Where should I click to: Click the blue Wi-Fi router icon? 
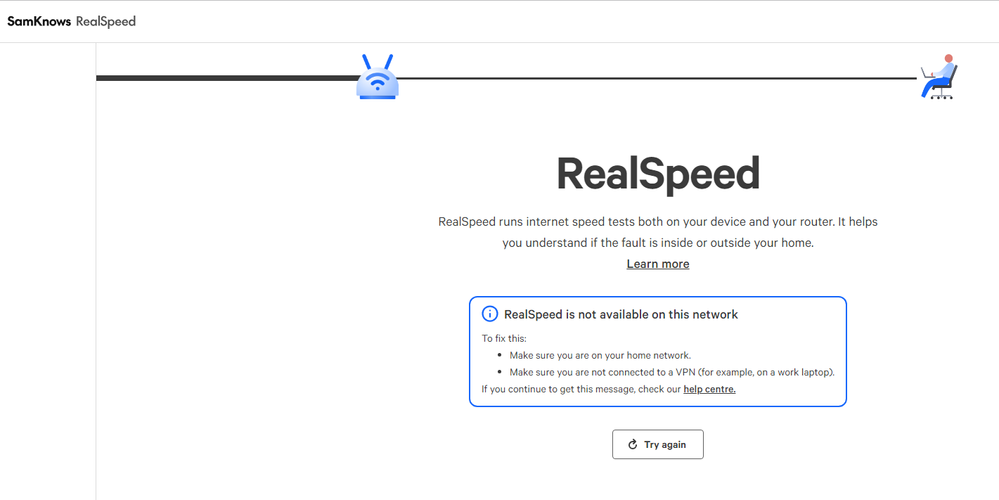point(377,77)
